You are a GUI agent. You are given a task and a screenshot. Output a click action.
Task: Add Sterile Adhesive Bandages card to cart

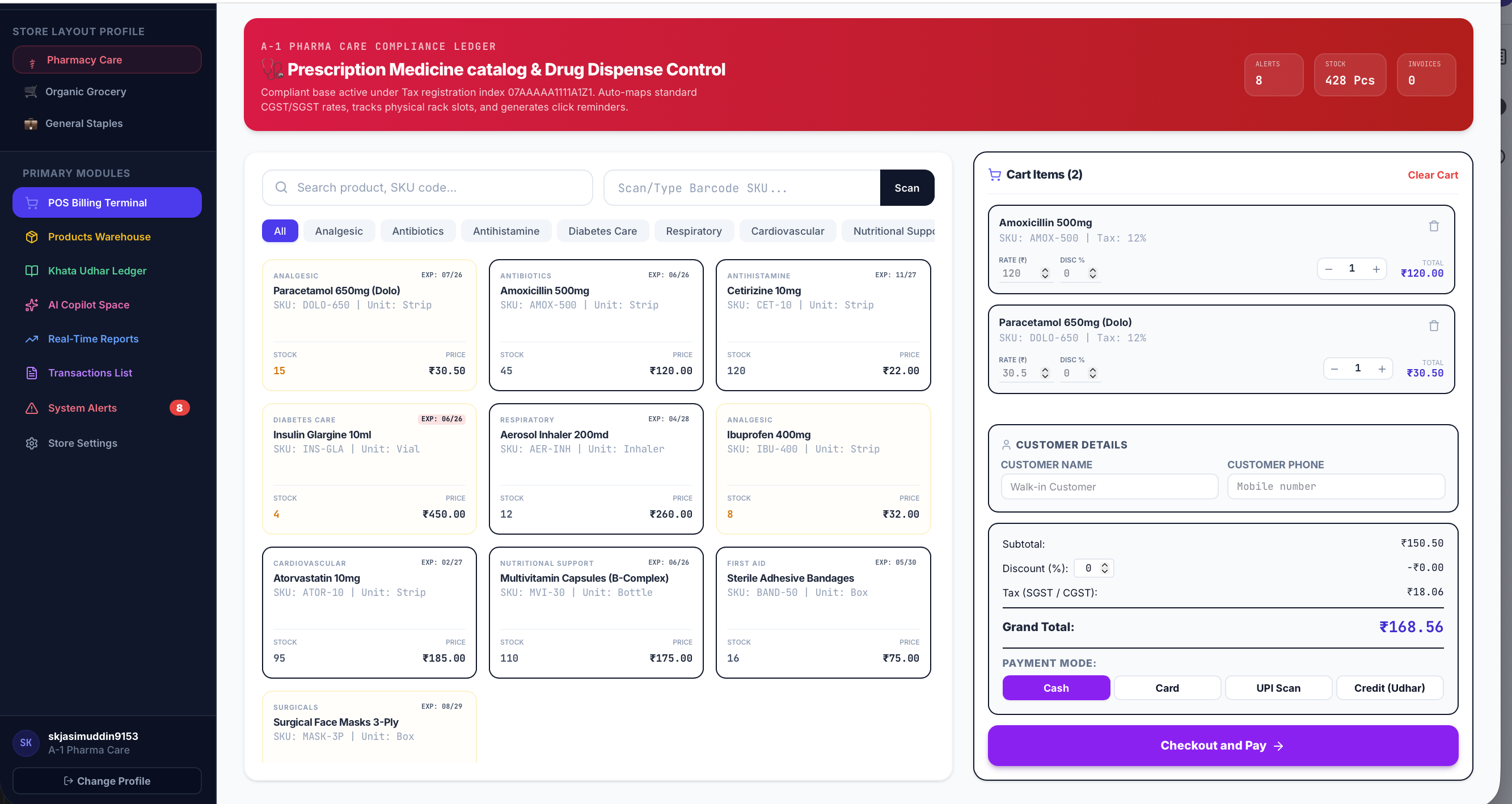[x=823, y=612]
